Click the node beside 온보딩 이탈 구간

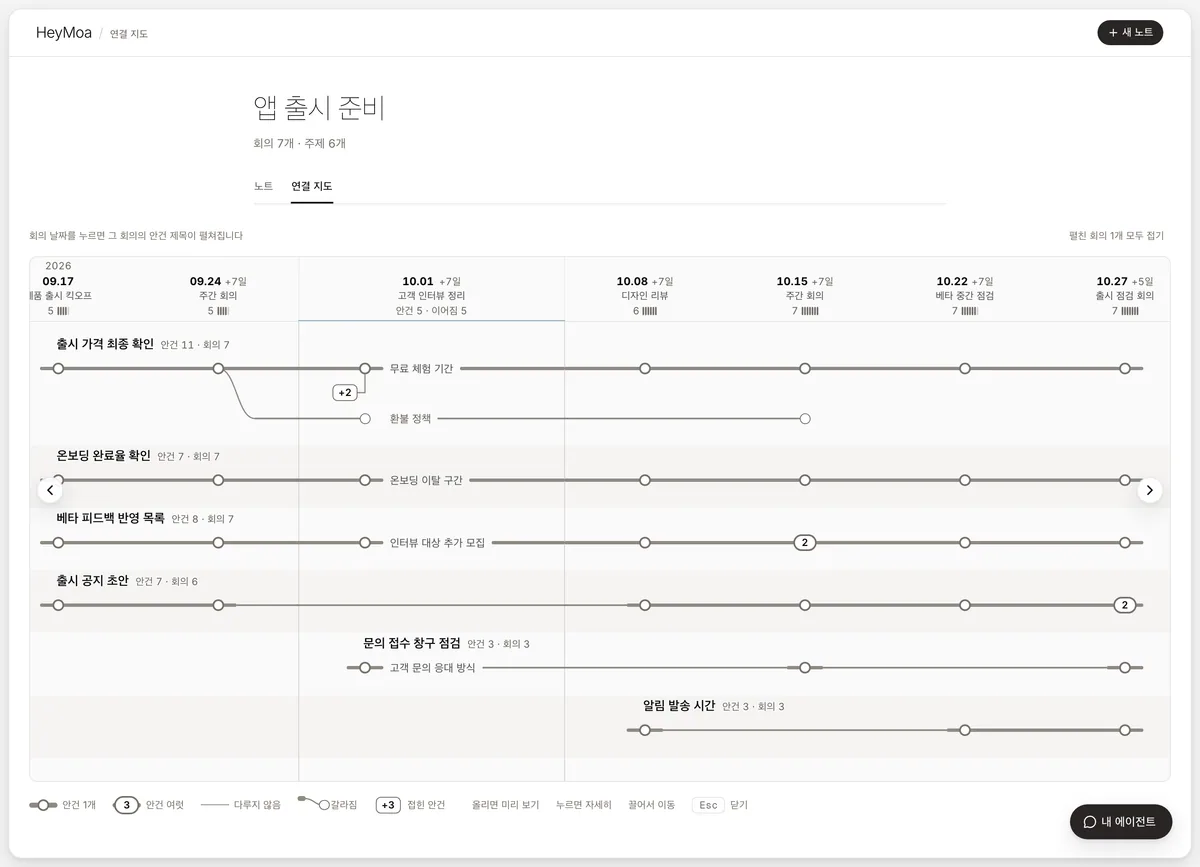pos(365,481)
